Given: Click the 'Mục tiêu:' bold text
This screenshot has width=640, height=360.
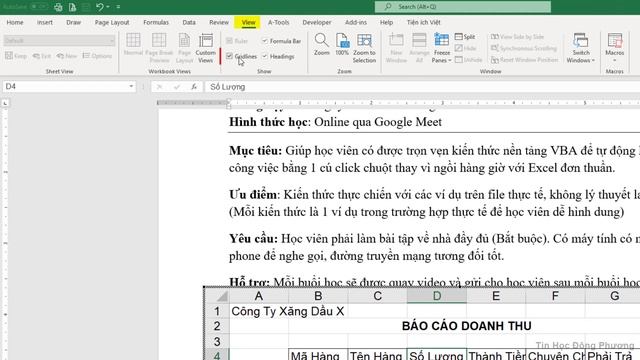Looking at the screenshot, I should tap(256, 151).
